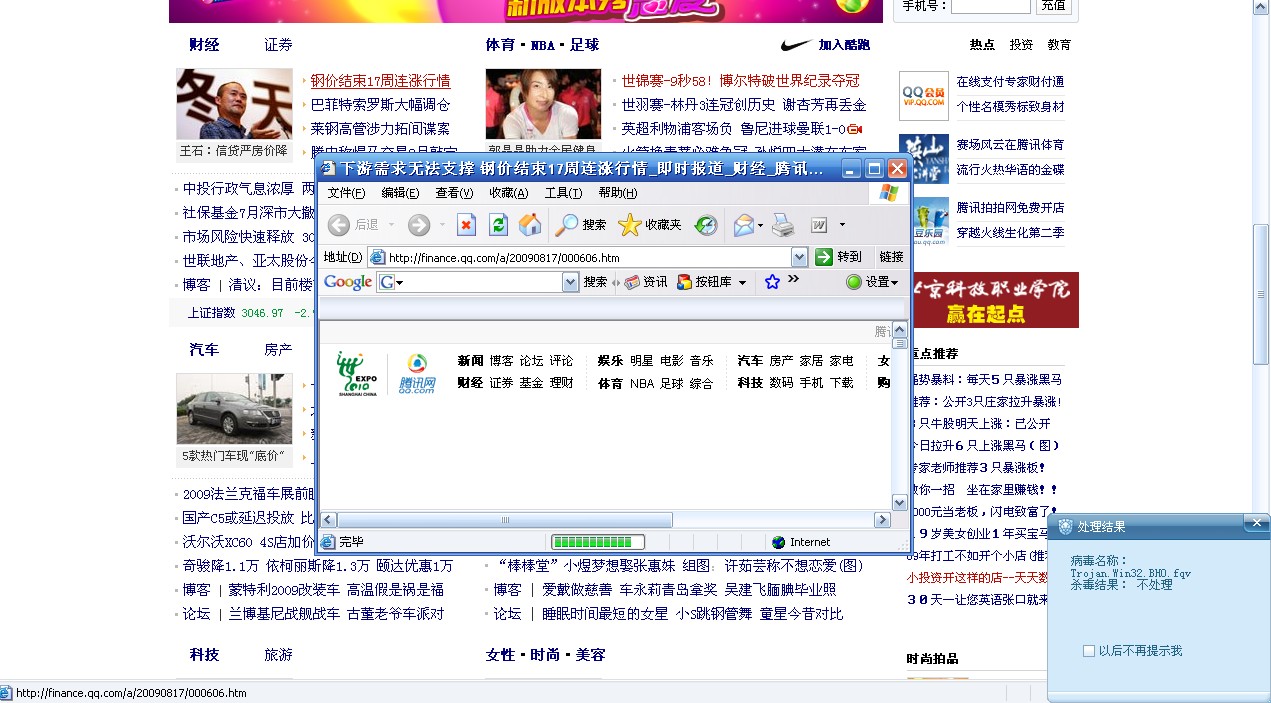Click the green loading progress bar
This screenshot has width=1271, height=703.
point(598,542)
